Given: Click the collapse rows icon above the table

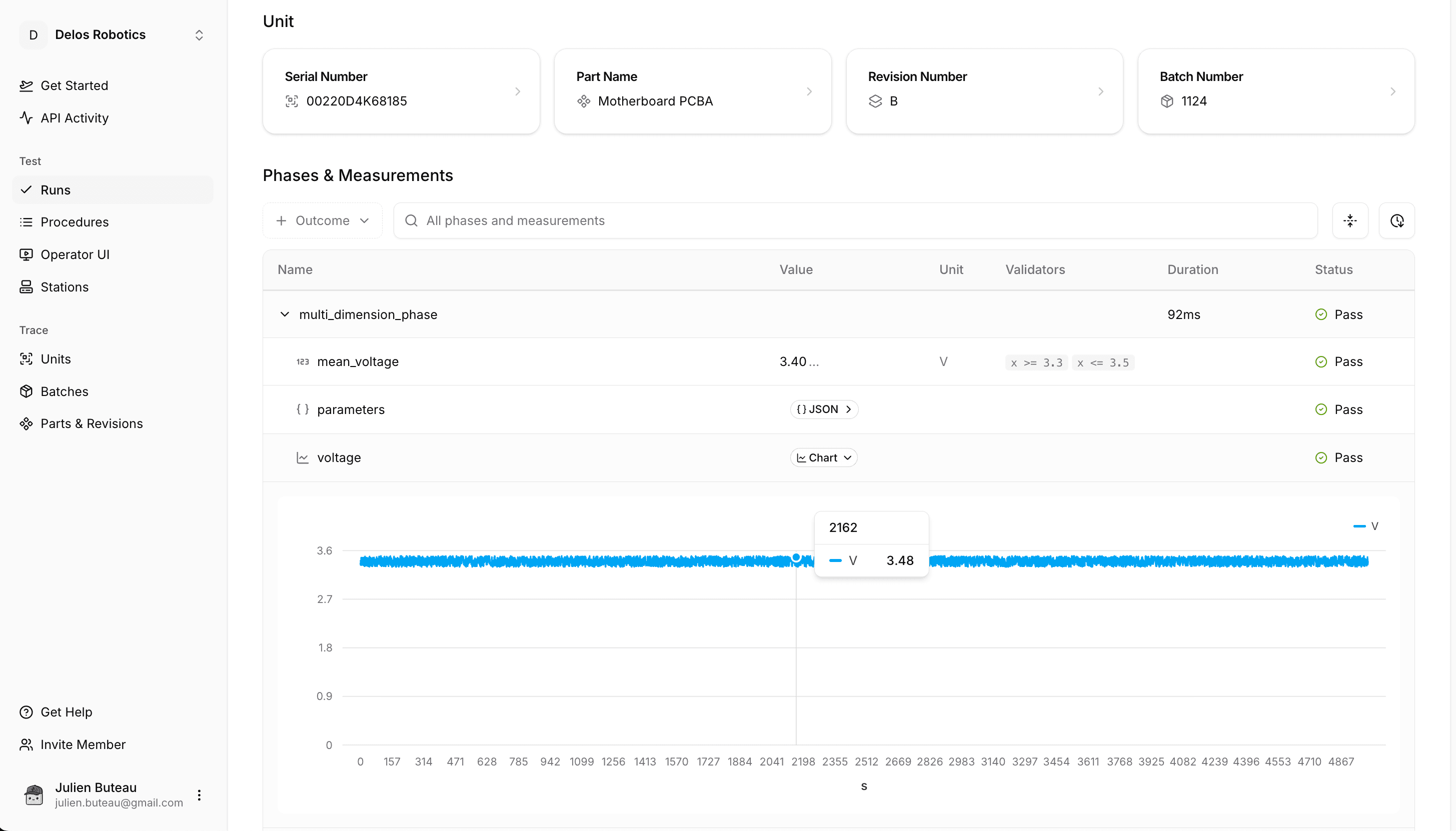Looking at the screenshot, I should point(1350,220).
